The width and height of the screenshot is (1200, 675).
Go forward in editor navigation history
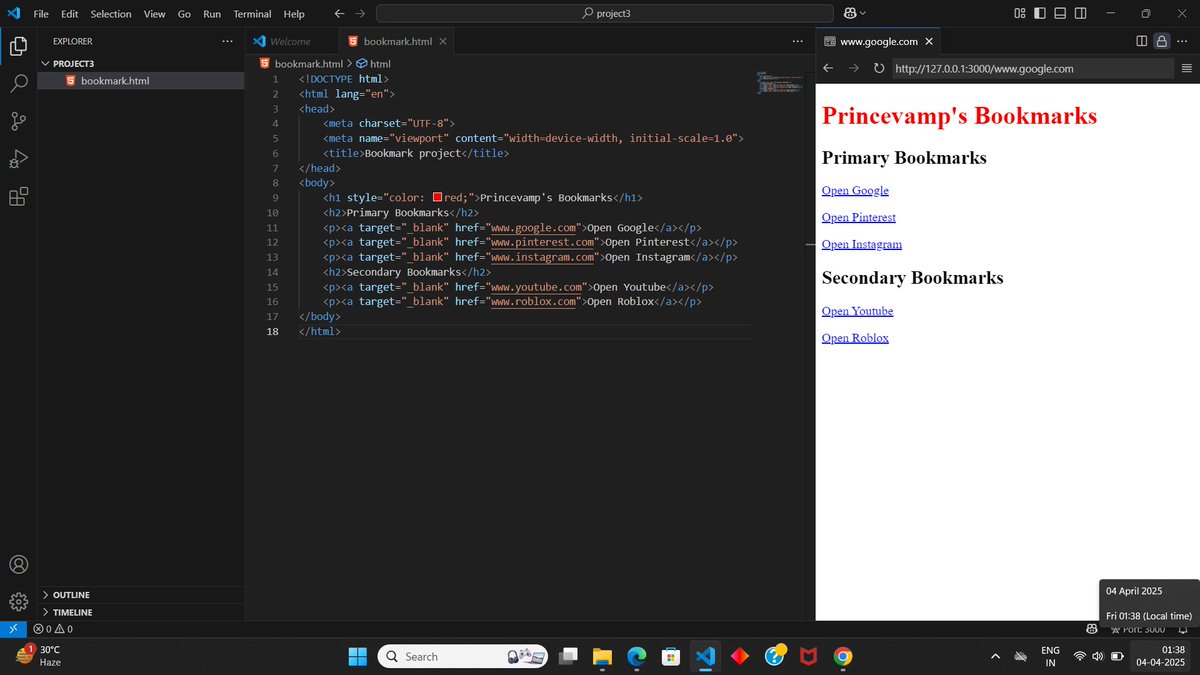[360, 14]
